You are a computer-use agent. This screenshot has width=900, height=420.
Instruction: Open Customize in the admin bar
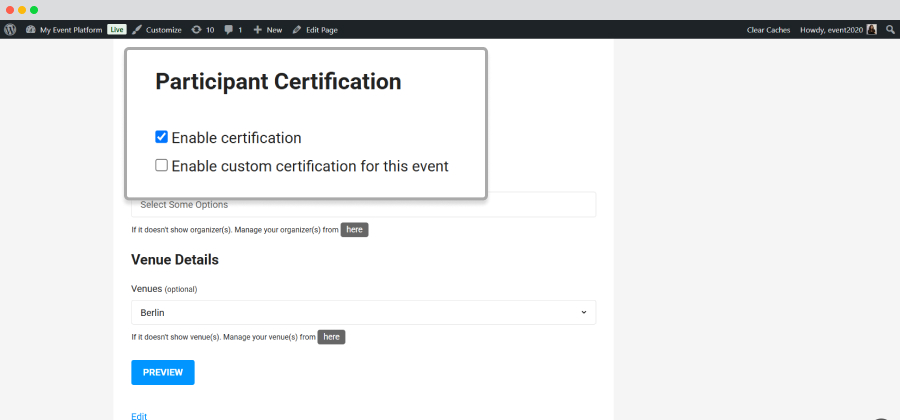(157, 30)
